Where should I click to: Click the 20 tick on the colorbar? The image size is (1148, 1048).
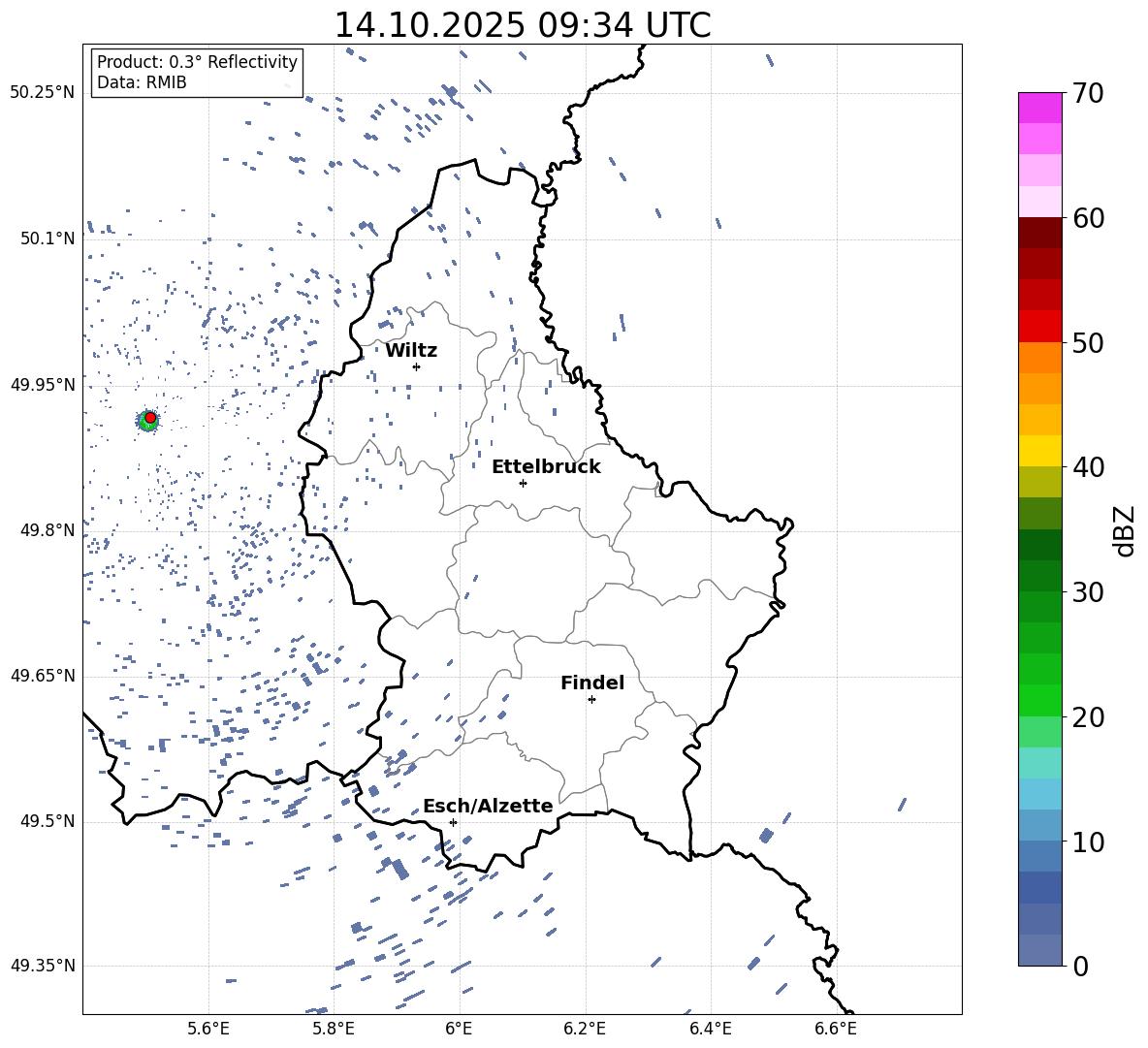point(1088,717)
